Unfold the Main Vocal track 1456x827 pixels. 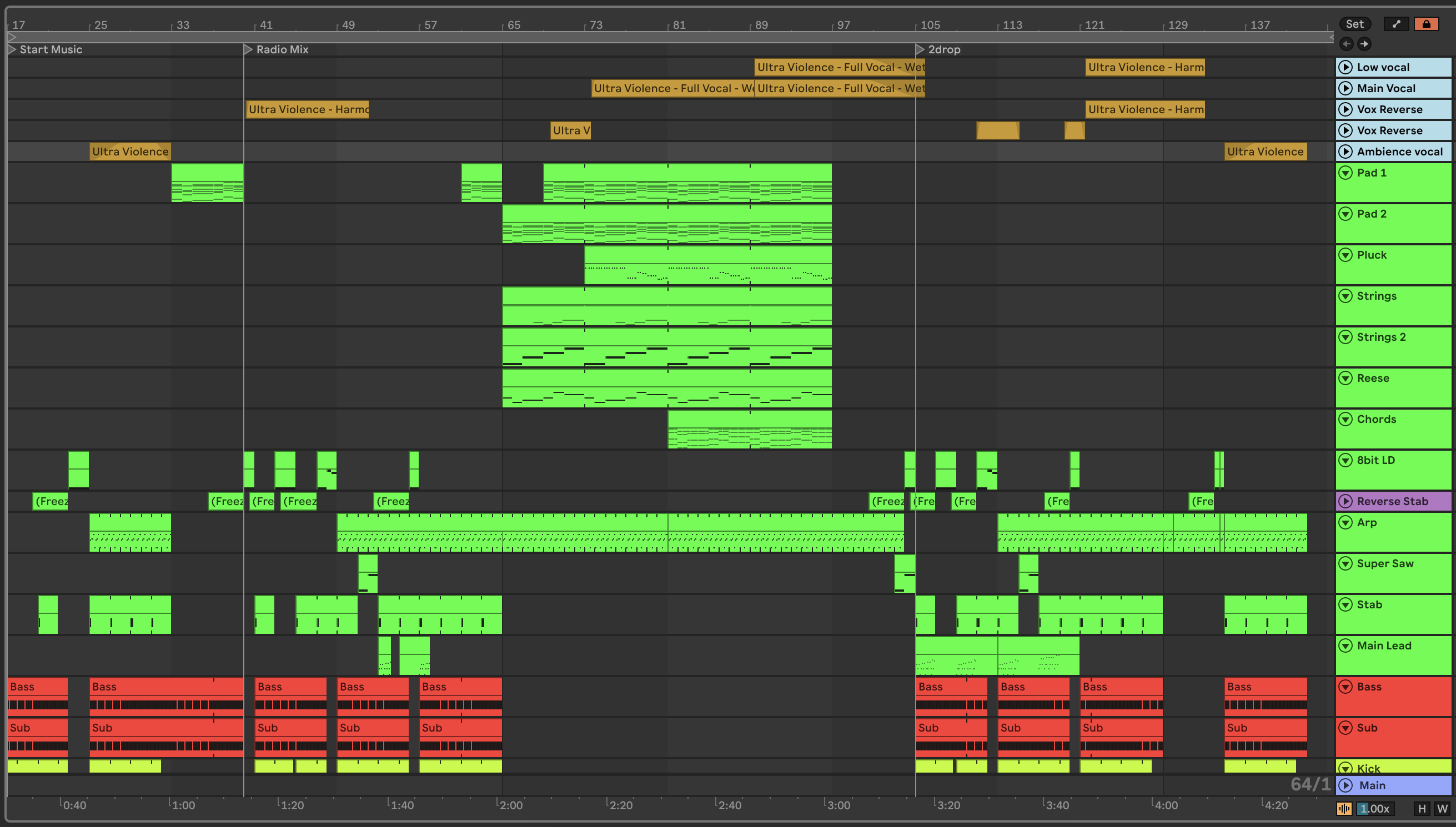point(1345,88)
